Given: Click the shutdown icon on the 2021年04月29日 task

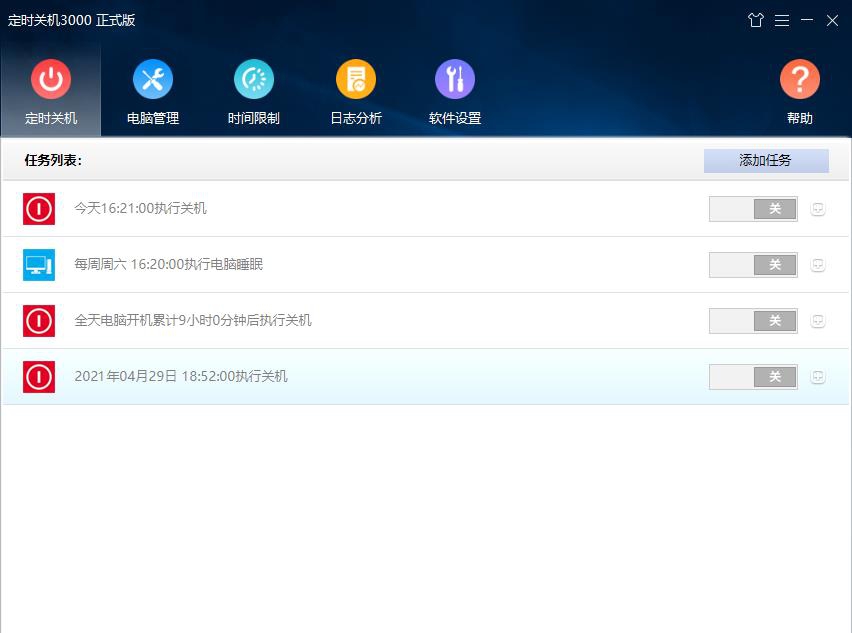Looking at the screenshot, I should point(38,376).
